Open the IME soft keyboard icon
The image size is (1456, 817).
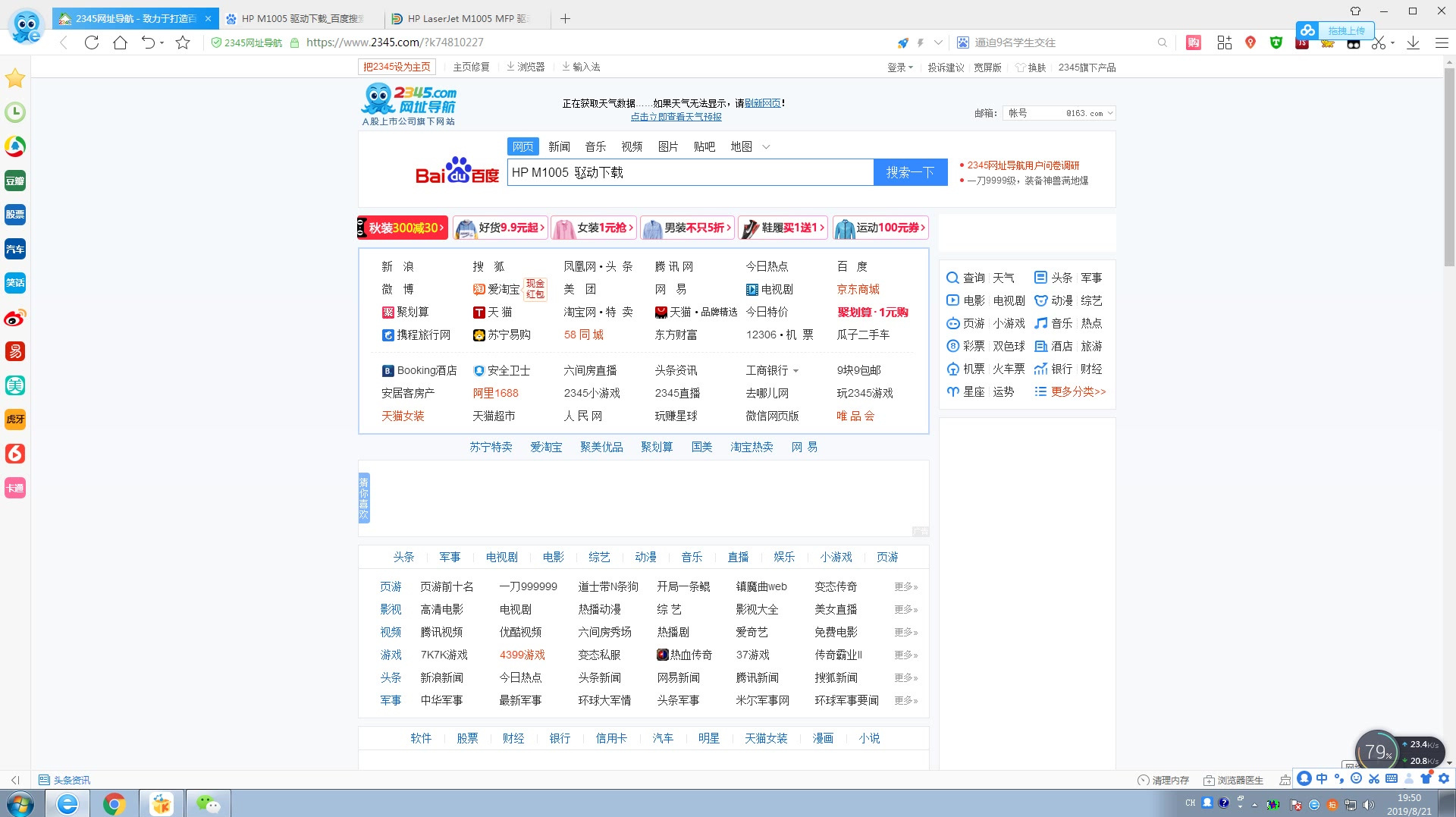coord(1392,778)
